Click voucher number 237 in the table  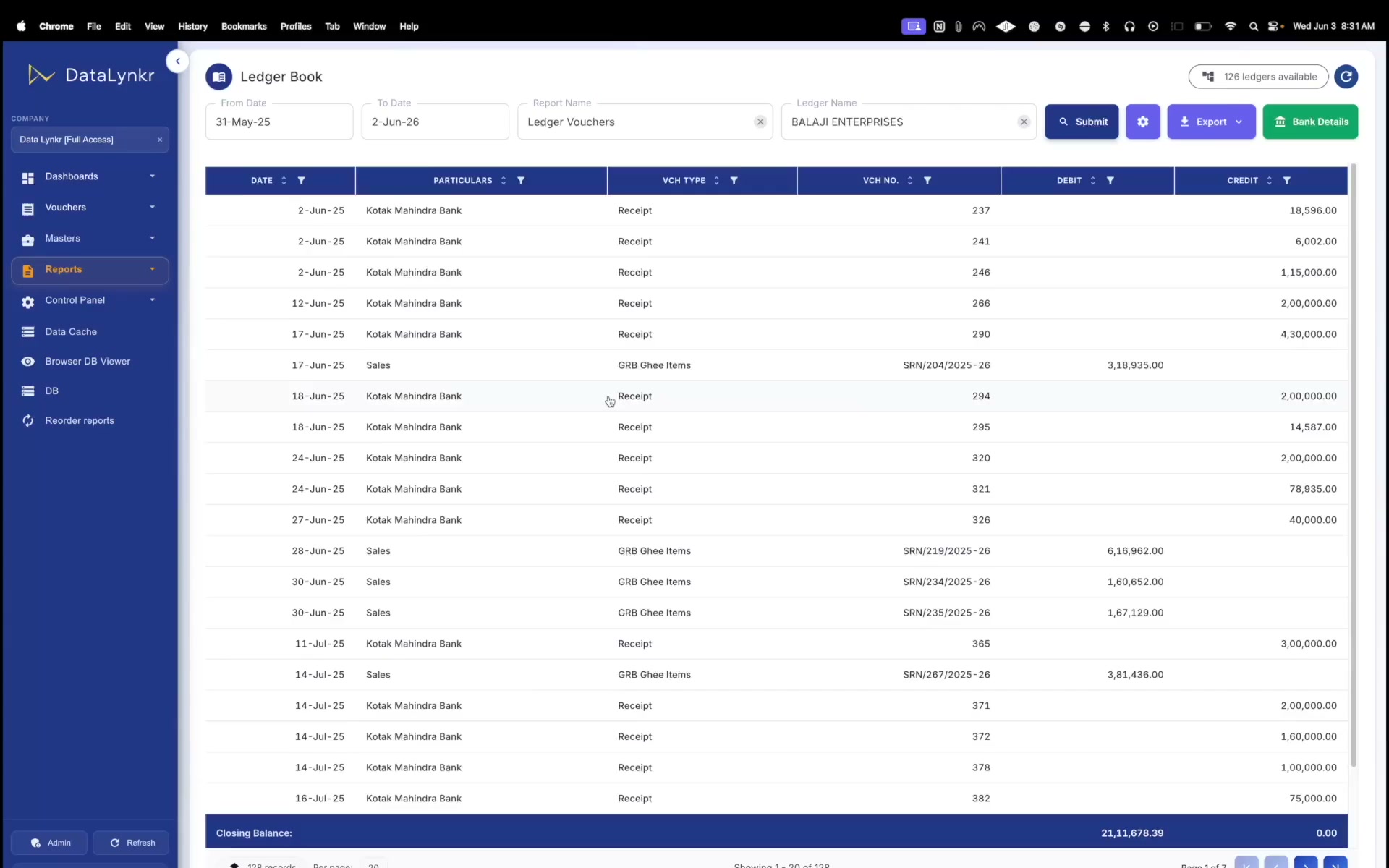pyautogui.click(x=981, y=210)
